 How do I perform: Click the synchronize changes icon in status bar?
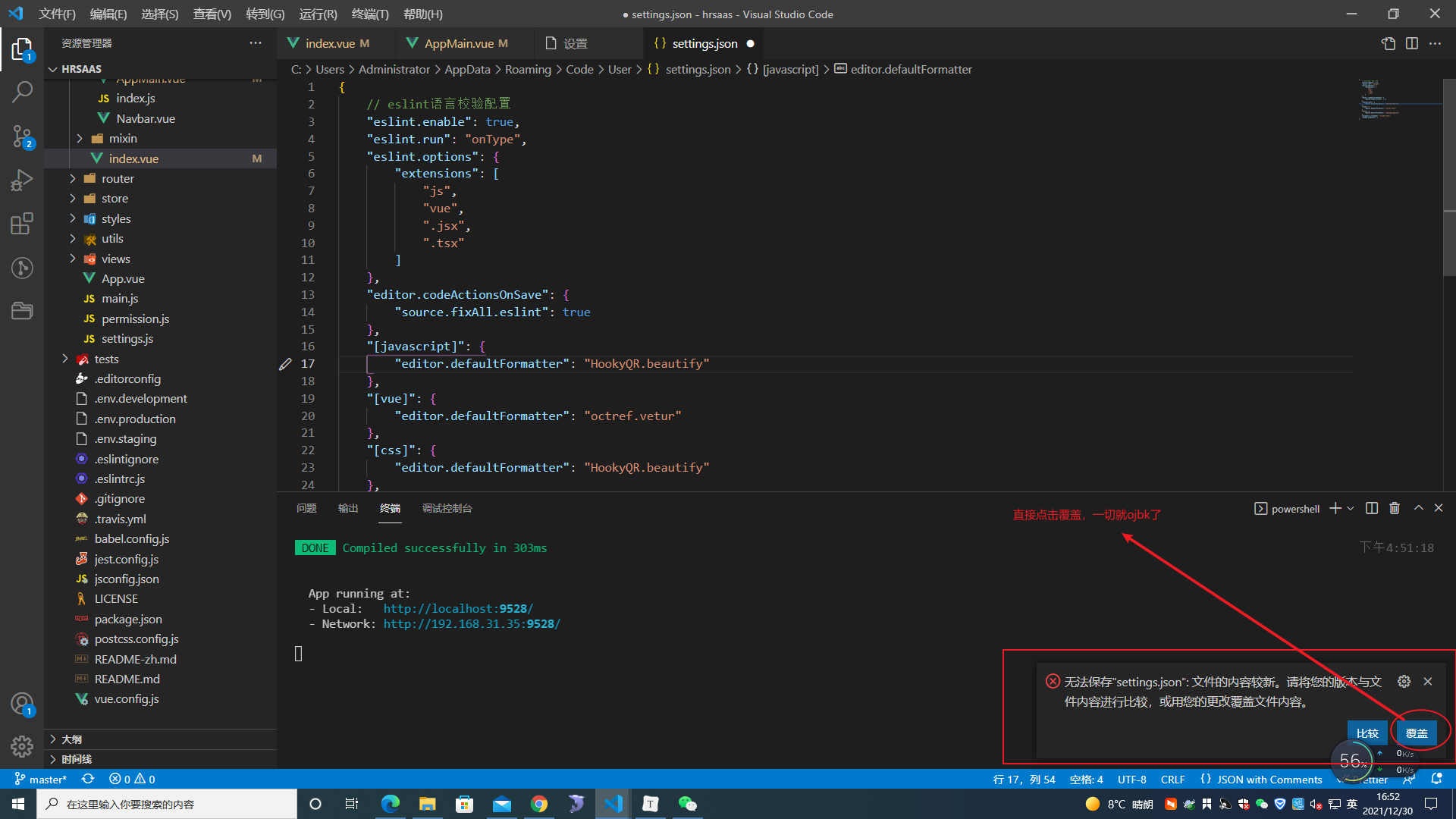(88, 779)
